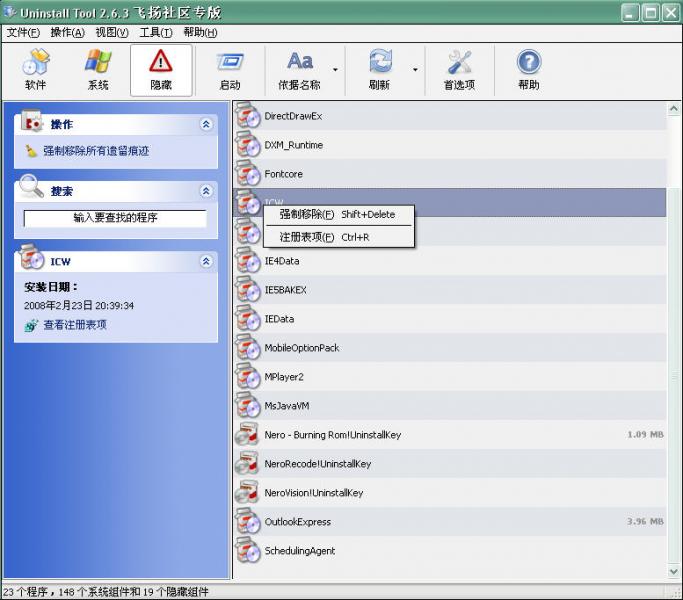Click the registry icon beside 查看注册表项

[31, 325]
